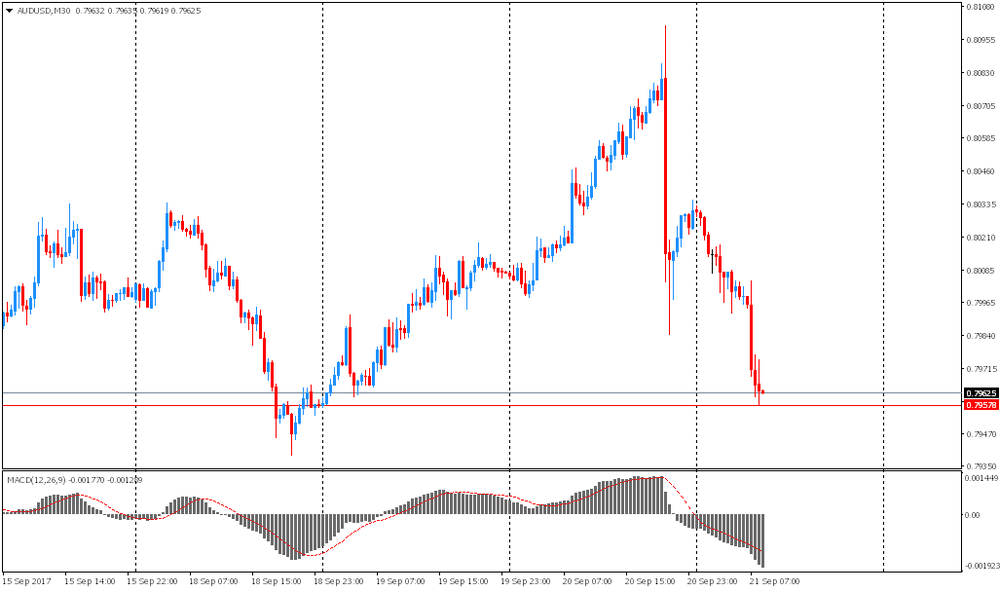Click the 15 Sep 2017 time label

click(x=27, y=581)
